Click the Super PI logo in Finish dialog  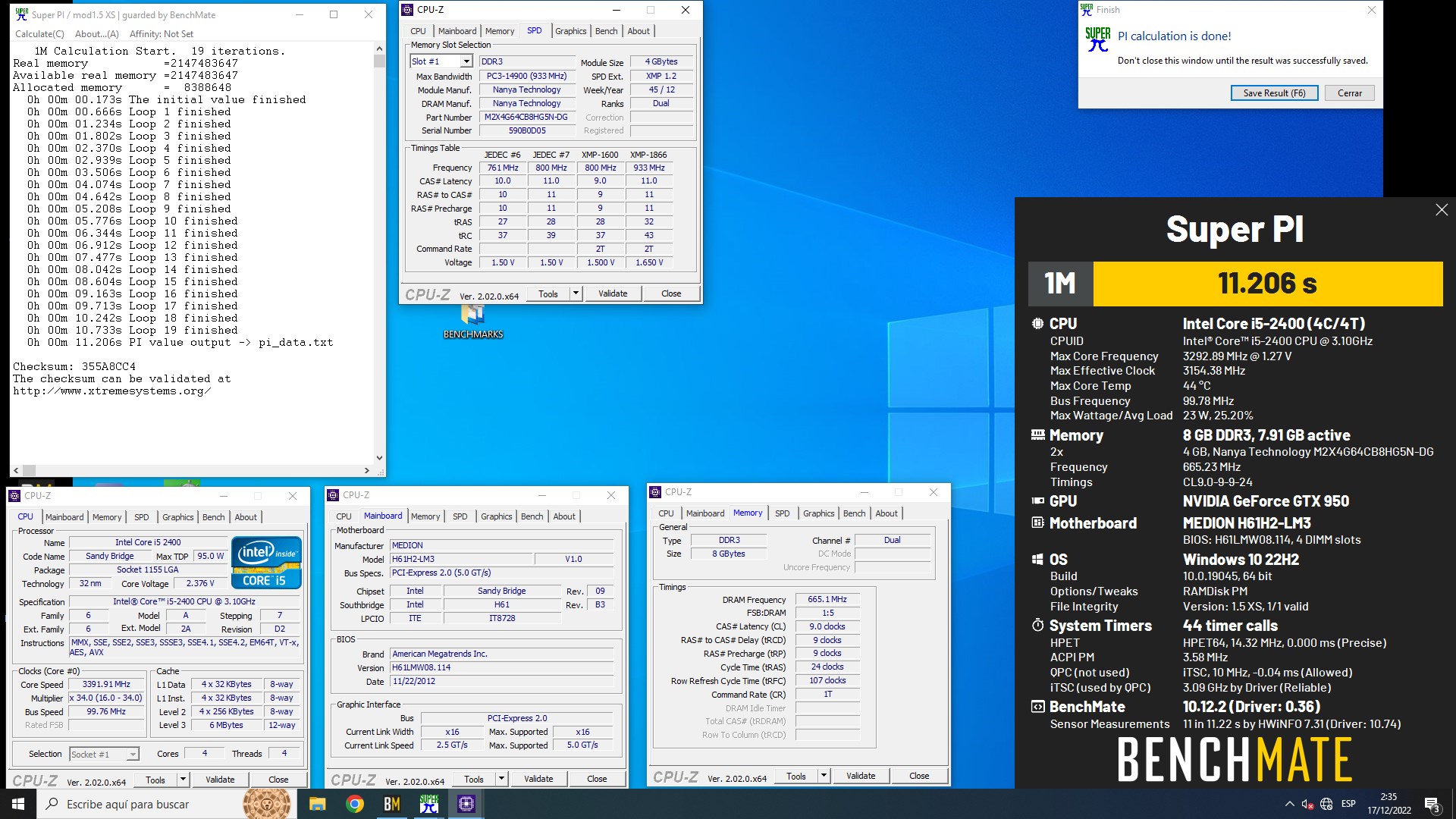coord(1097,39)
